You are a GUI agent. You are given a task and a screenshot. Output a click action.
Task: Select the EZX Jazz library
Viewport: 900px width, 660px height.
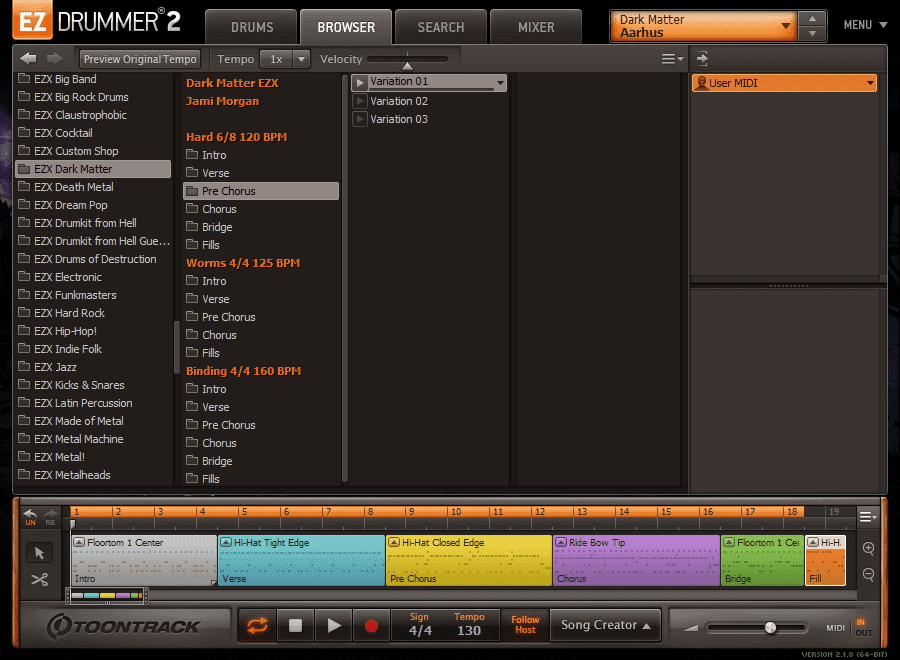click(x=93, y=367)
